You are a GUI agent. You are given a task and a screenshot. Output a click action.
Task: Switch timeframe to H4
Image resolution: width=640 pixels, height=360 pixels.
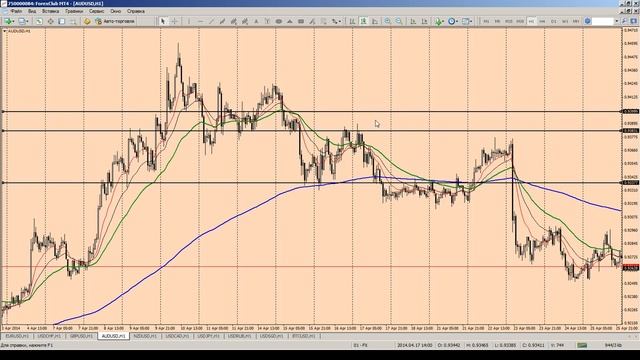(542, 21)
